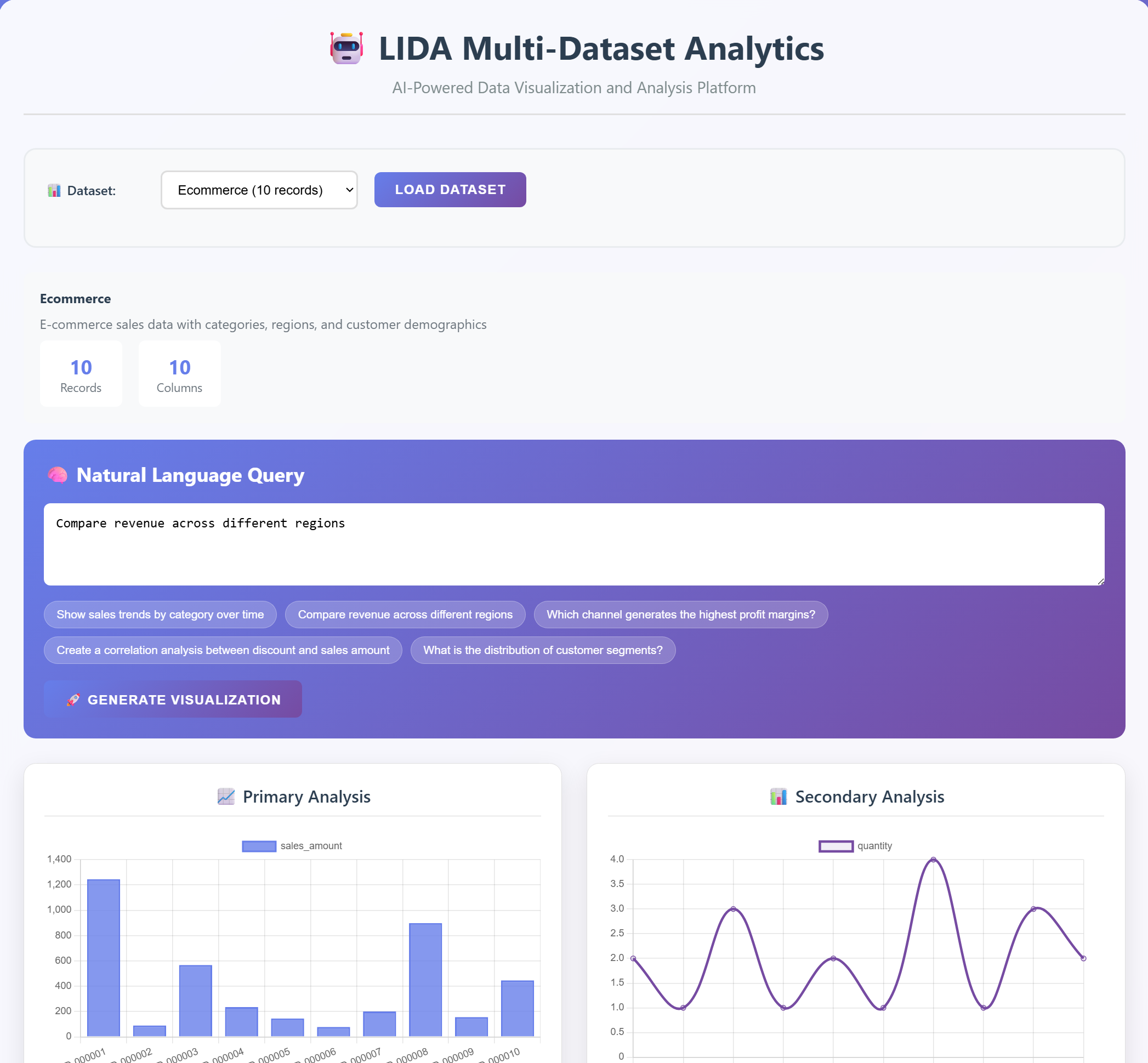This screenshot has width=1148, height=1063.
Task: Click the resize handle of query textarea
Action: pos(1100,582)
